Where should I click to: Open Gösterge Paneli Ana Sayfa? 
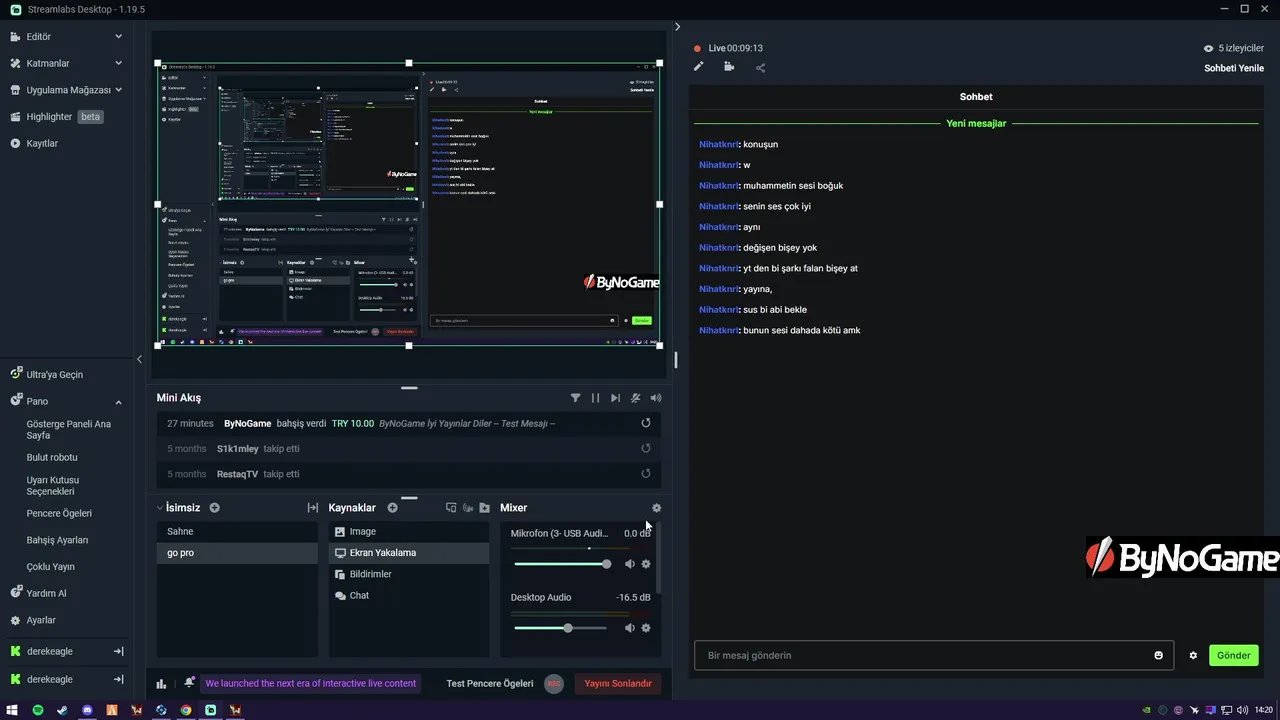coord(68,430)
